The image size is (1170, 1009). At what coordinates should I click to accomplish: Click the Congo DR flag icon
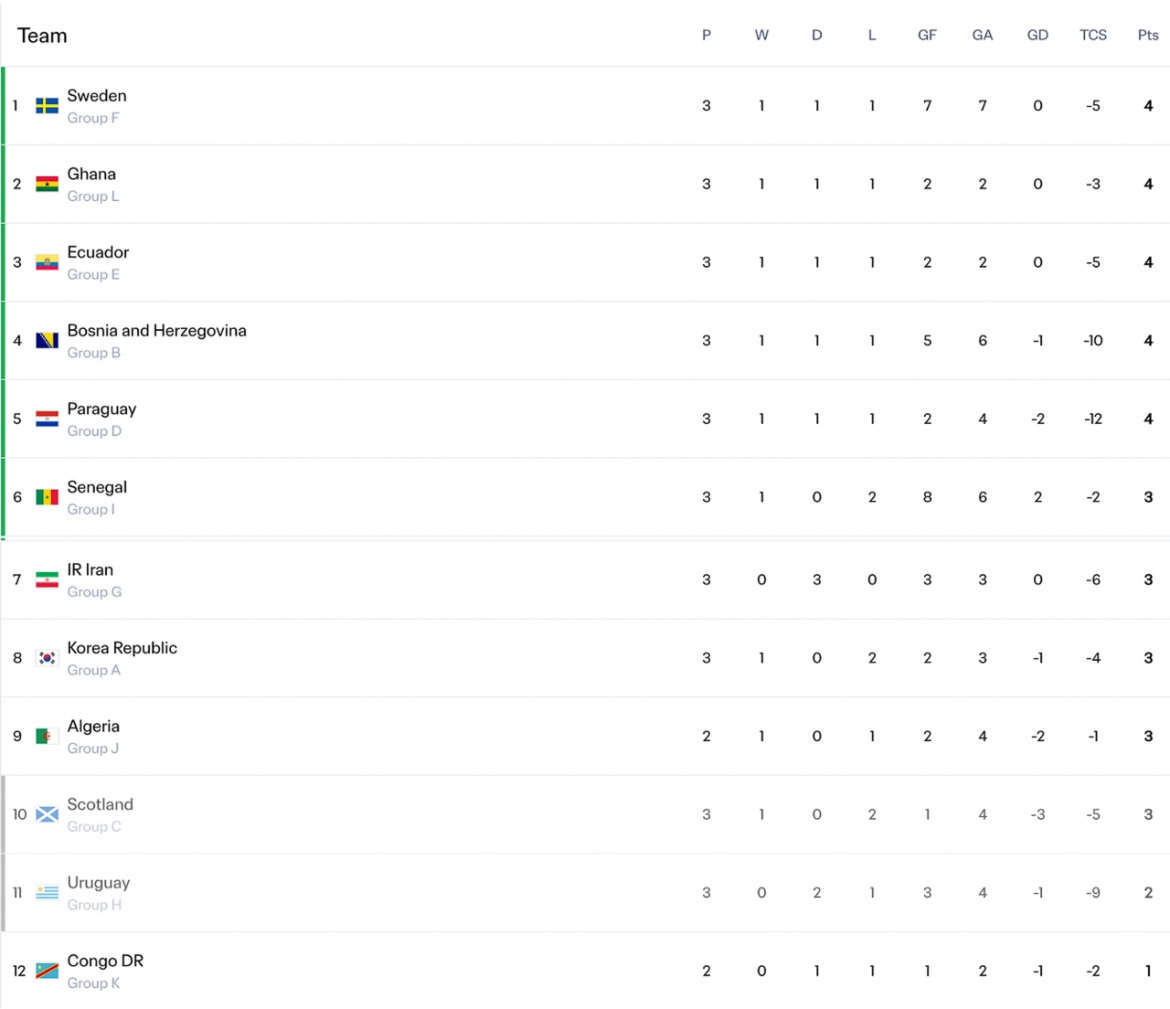coord(47,972)
